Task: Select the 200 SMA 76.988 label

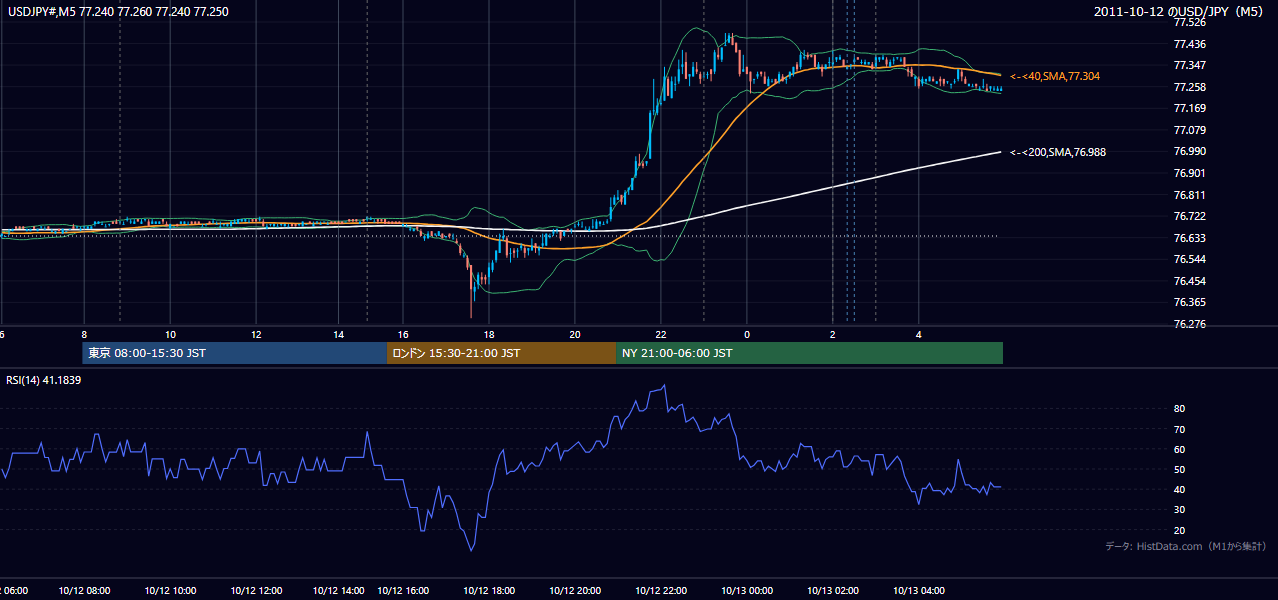Action: (1058, 152)
